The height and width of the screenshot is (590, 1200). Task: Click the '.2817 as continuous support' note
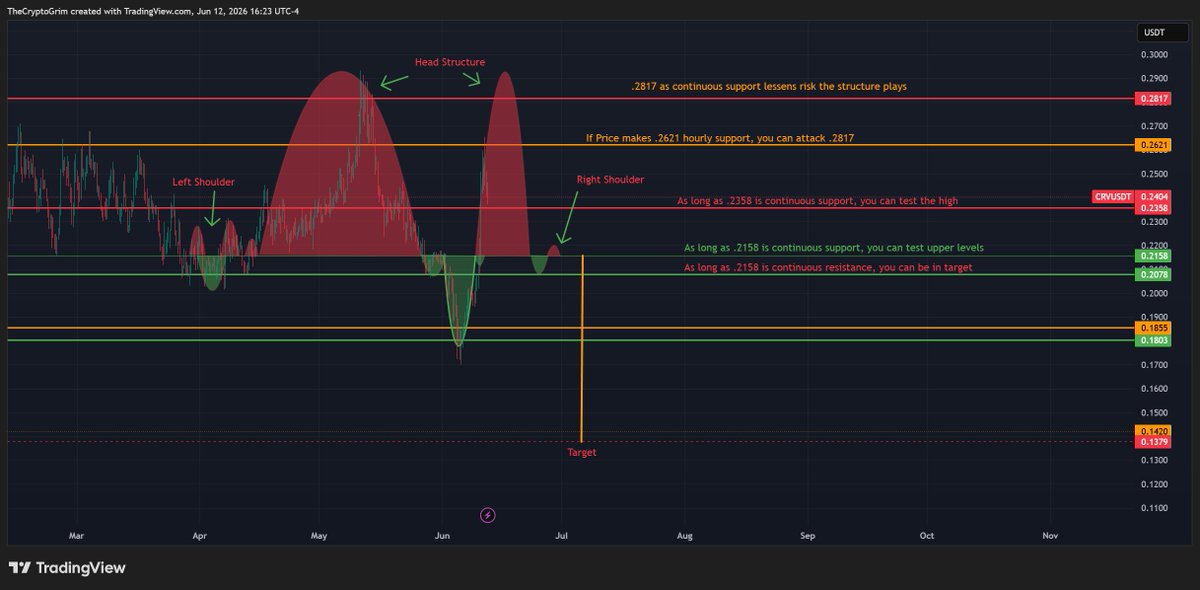[x=769, y=87]
